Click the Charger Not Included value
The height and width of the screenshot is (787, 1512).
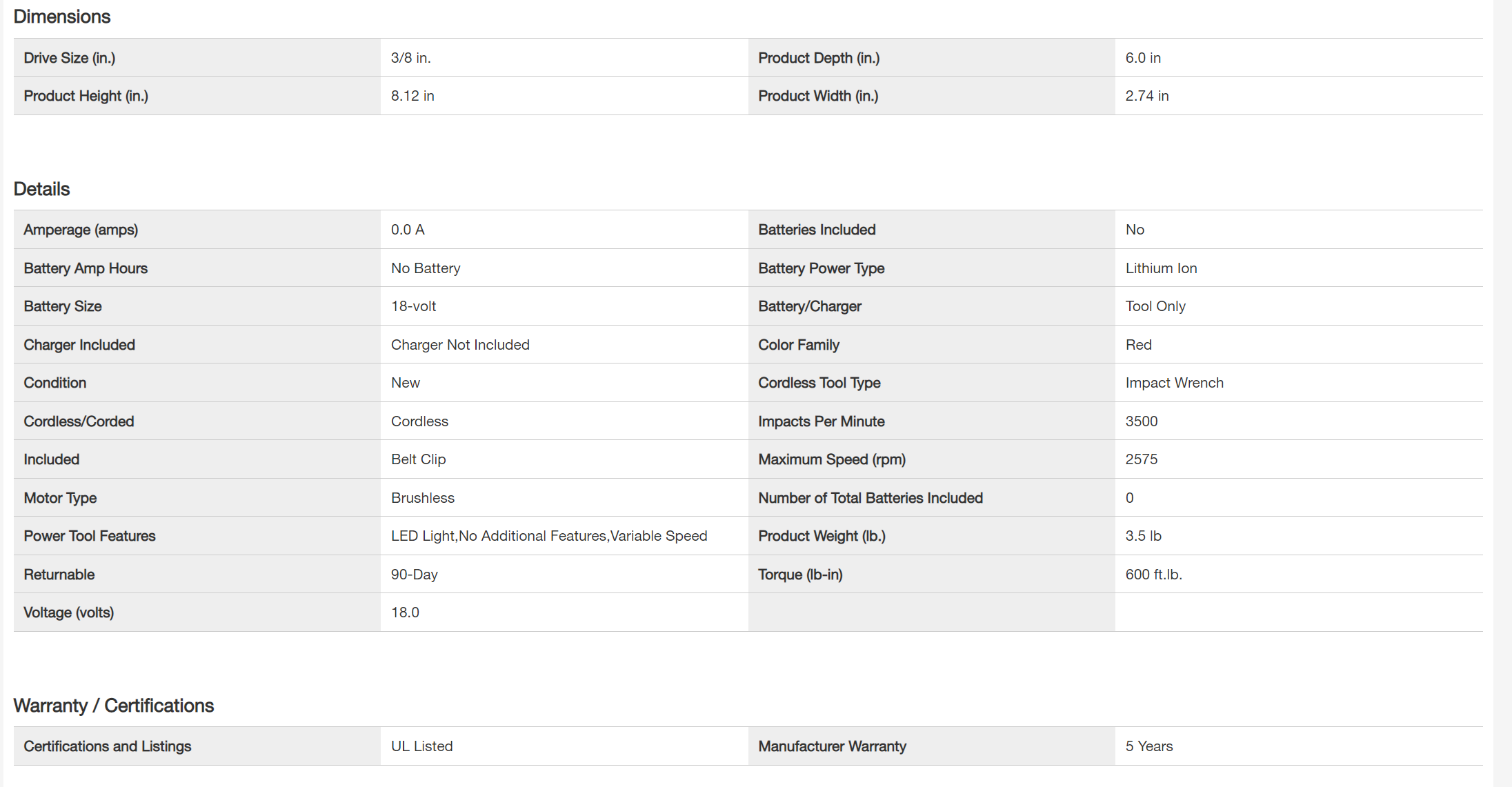click(460, 345)
